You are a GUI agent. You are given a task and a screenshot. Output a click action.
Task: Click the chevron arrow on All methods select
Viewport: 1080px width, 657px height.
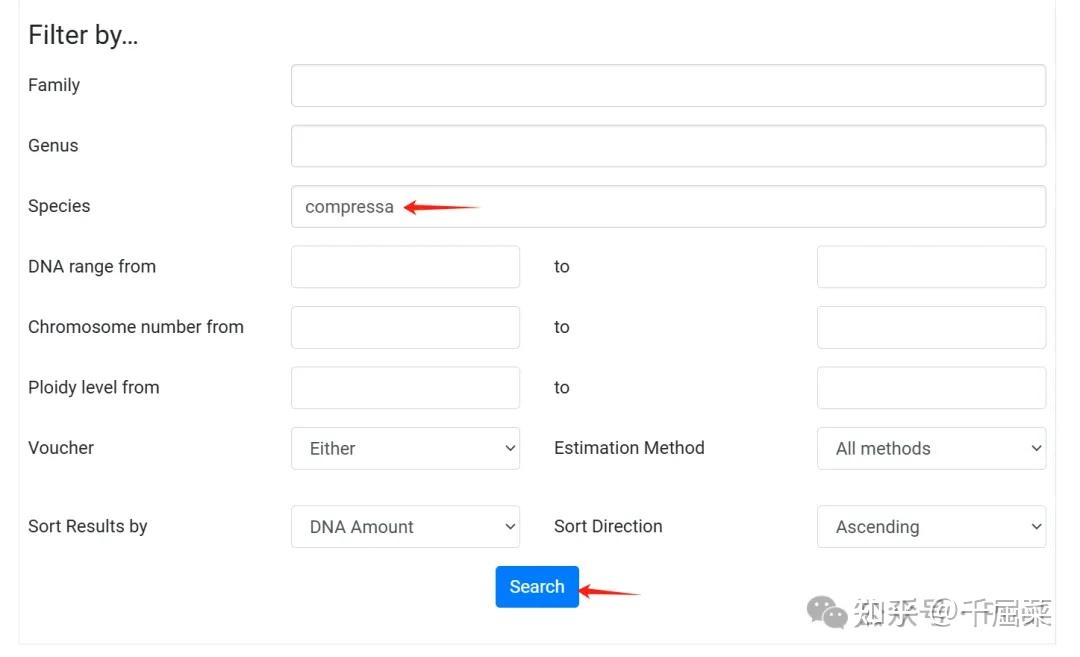(1036, 448)
